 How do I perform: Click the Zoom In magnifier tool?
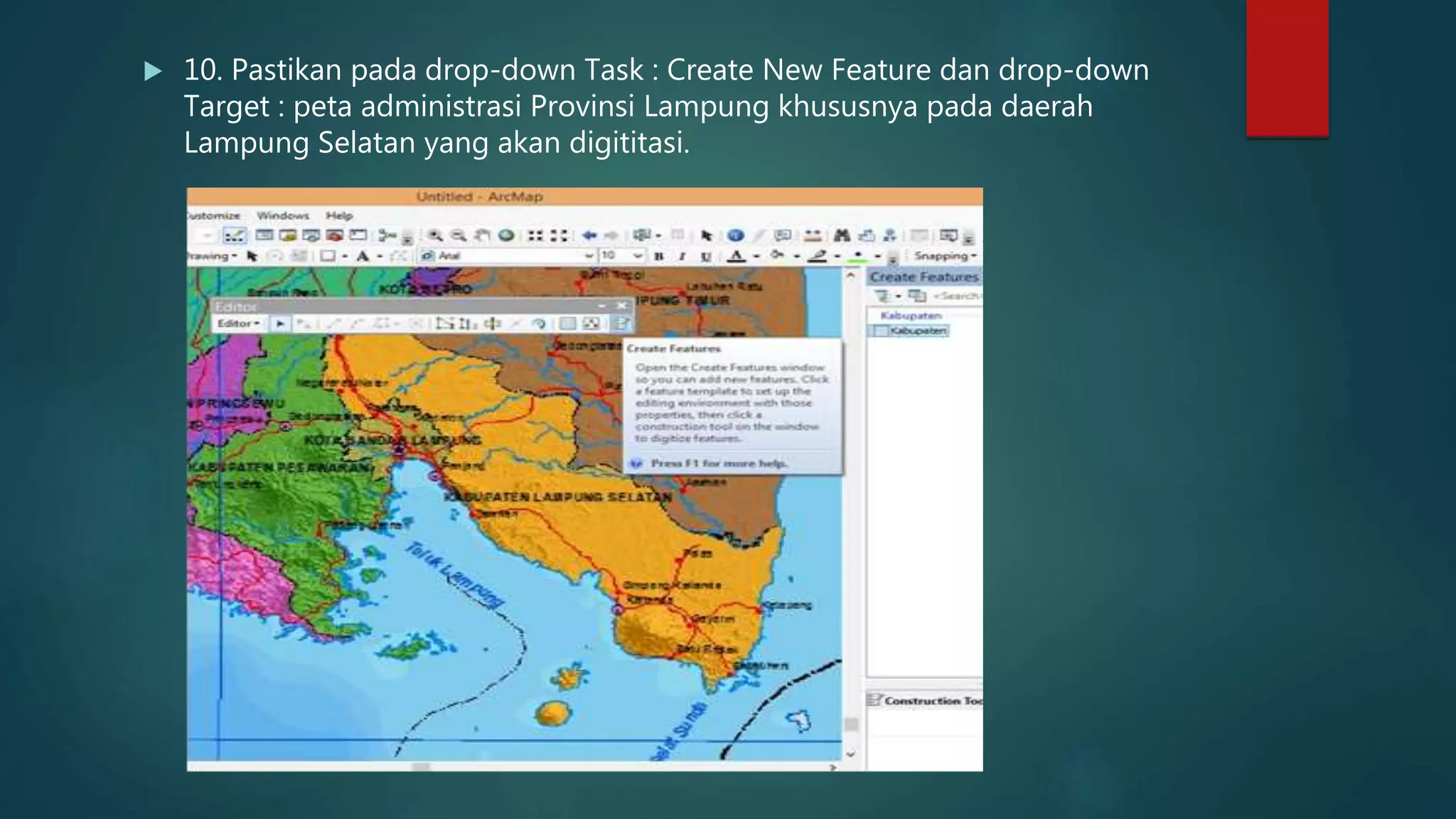click(435, 235)
